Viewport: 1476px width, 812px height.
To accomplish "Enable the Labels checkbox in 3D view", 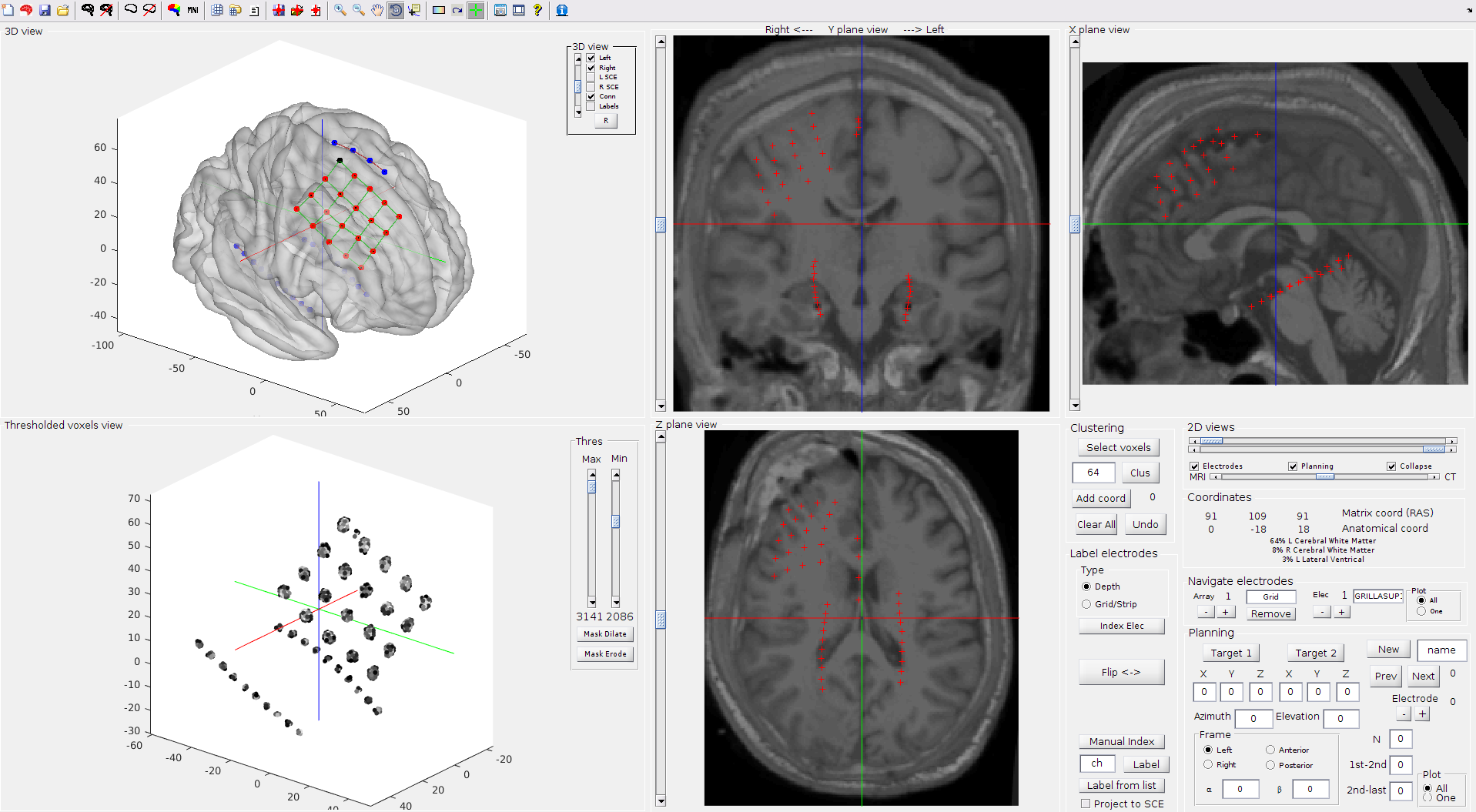I will pyautogui.click(x=591, y=106).
